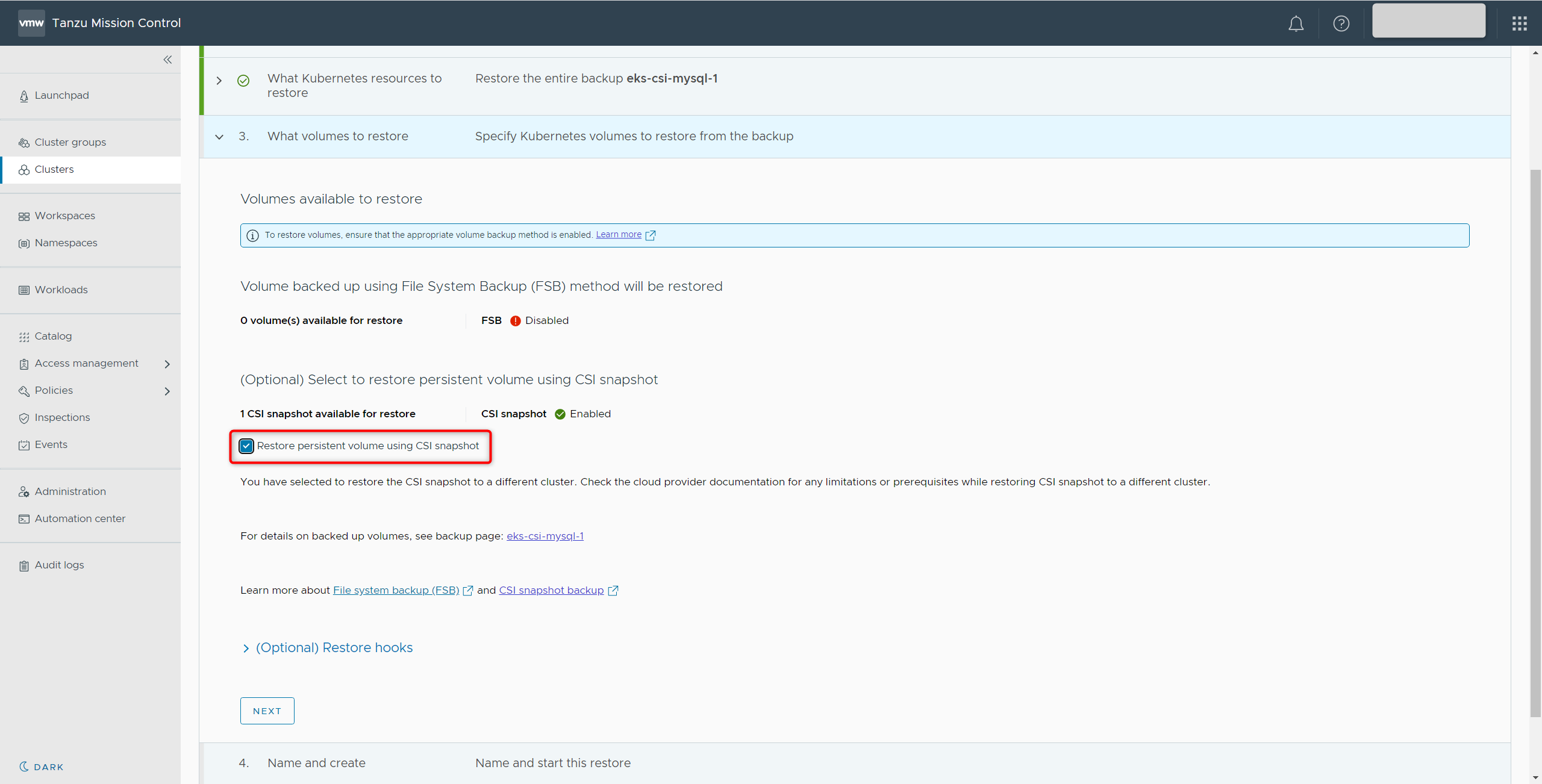The image size is (1542, 784).
Task: Toggle the DARK theme switch
Action: [x=42, y=767]
